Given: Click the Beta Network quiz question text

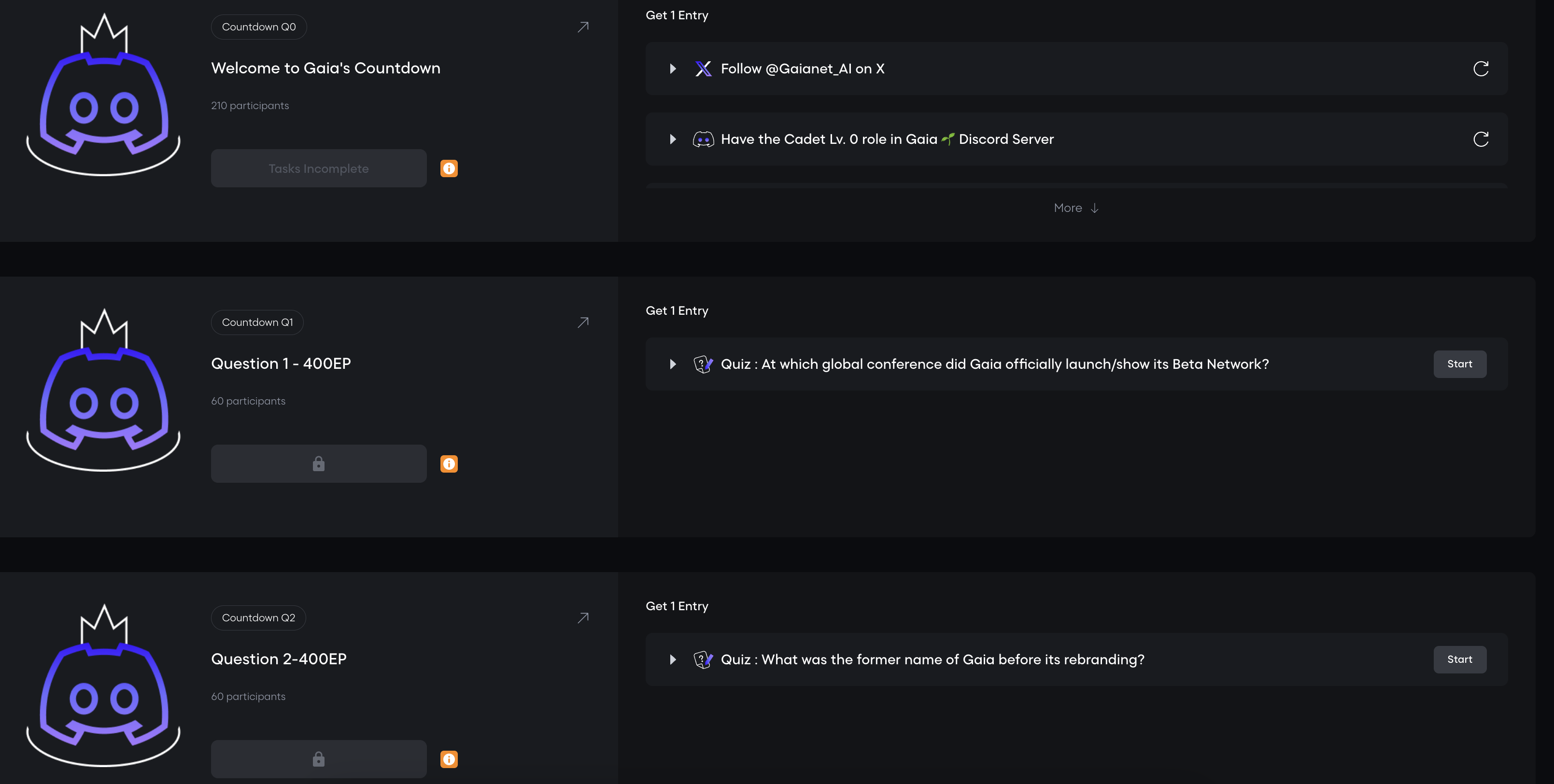Looking at the screenshot, I should [995, 364].
